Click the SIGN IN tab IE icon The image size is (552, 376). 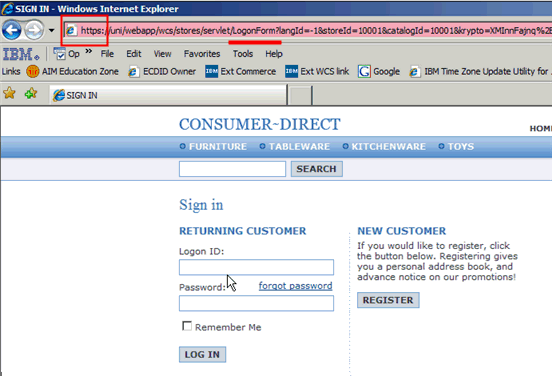[x=59, y=95]
